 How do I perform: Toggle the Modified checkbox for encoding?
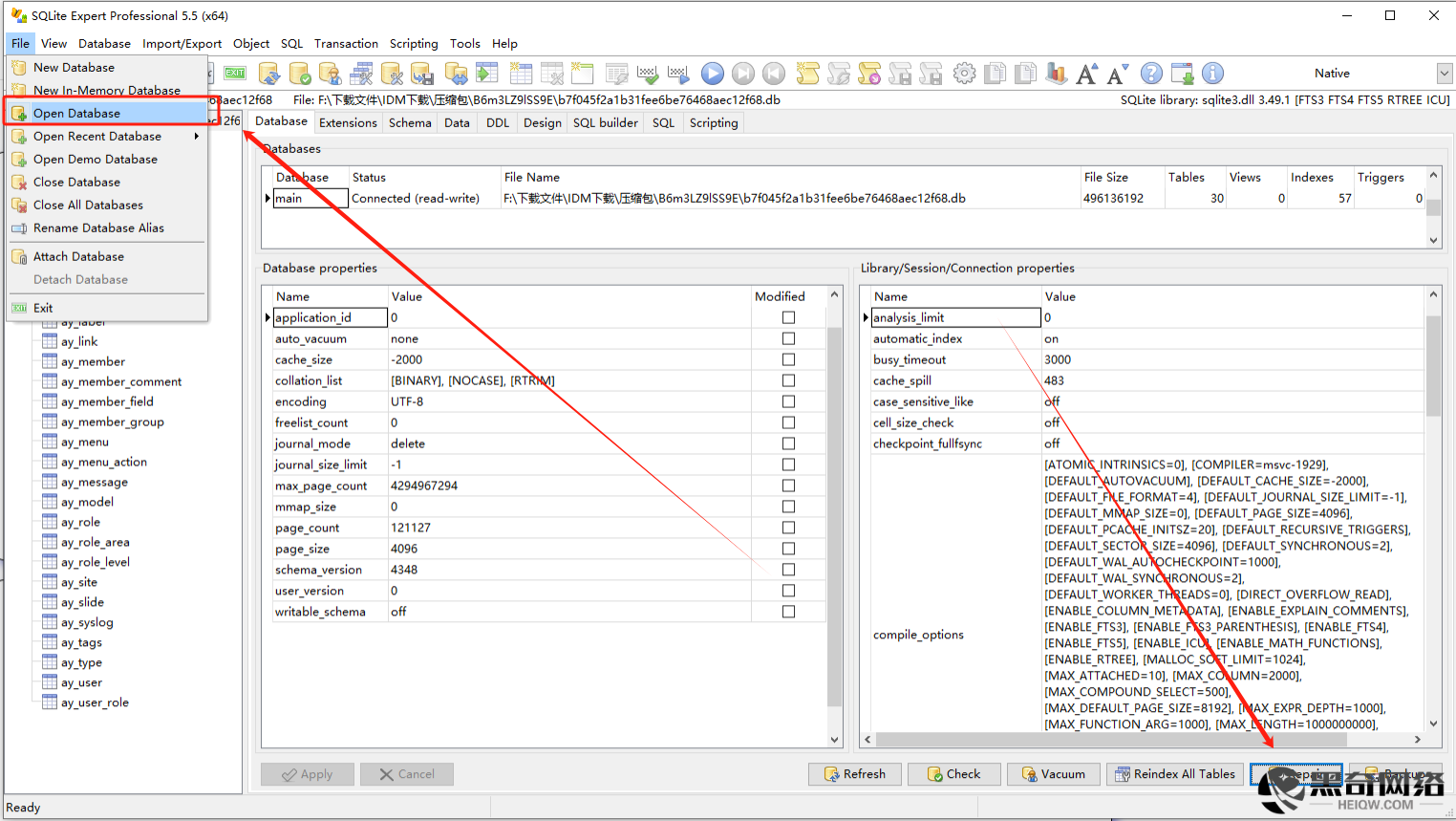coord(788,401)
